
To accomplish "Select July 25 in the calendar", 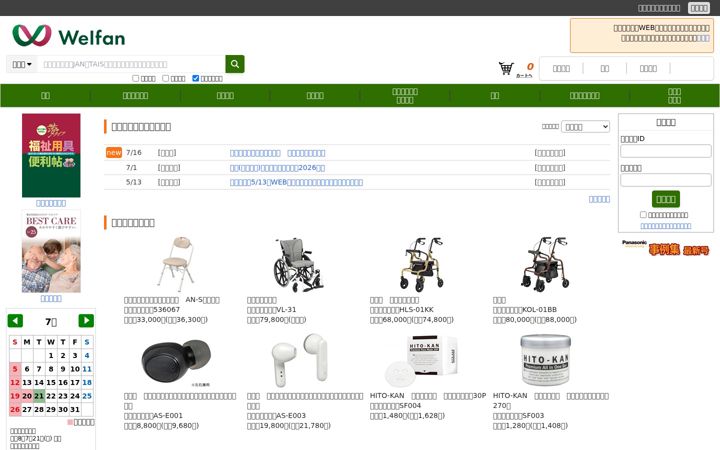I will 87,396.
